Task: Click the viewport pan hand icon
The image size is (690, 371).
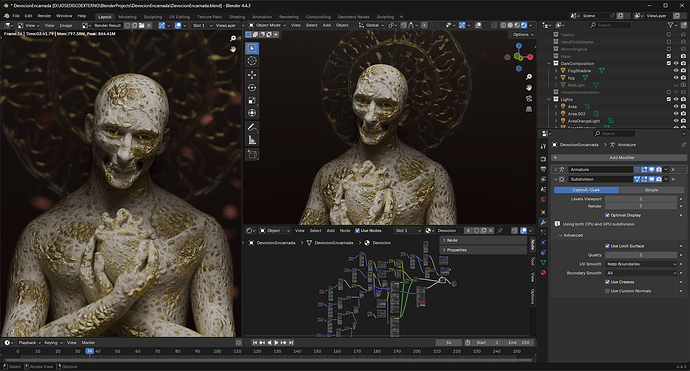Action: click(x=529, y=88)
